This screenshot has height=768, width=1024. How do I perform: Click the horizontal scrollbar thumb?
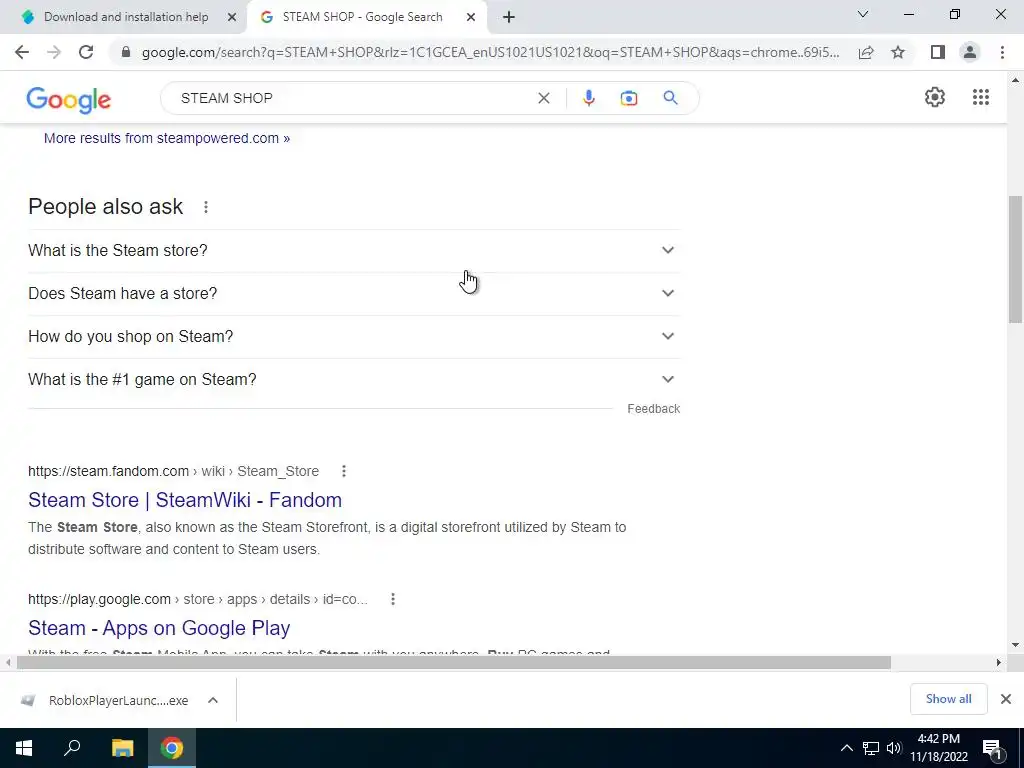tap(453, 663)
